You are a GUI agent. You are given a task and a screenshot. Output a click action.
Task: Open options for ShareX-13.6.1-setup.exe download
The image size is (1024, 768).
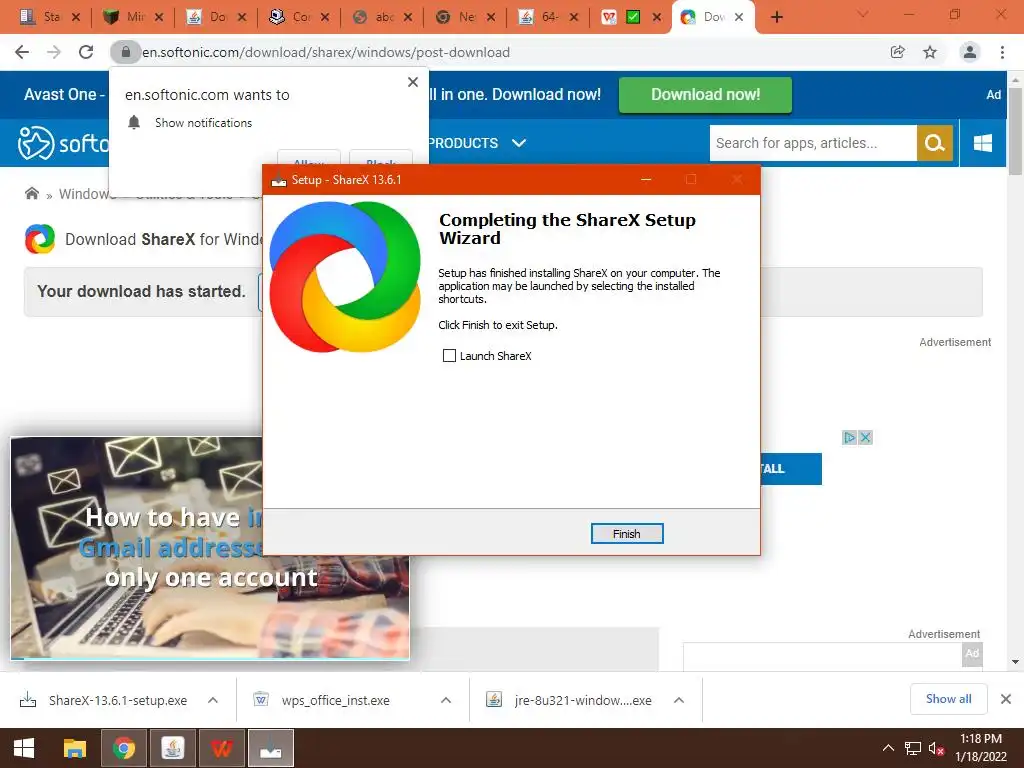coord(213,700)
